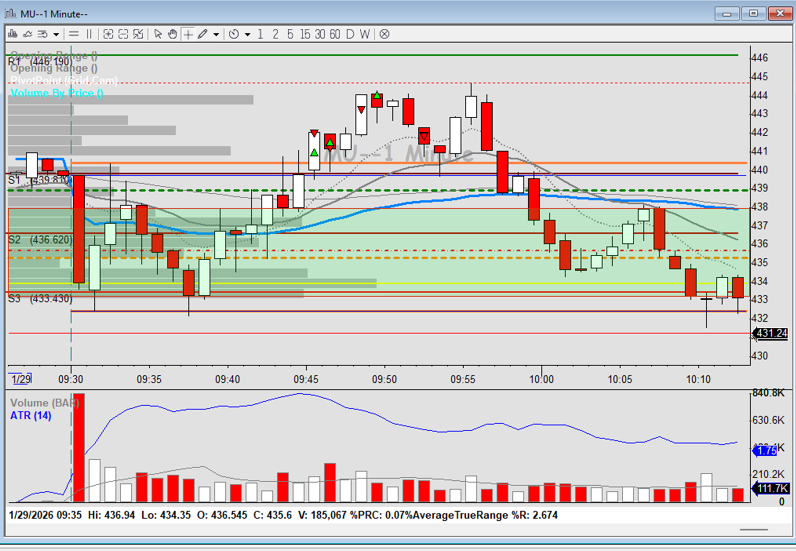Image resolution: width=796 pixels, height=551 pixels.
Task: Click the zoom out toolbar icon
Action: [123, 34]
